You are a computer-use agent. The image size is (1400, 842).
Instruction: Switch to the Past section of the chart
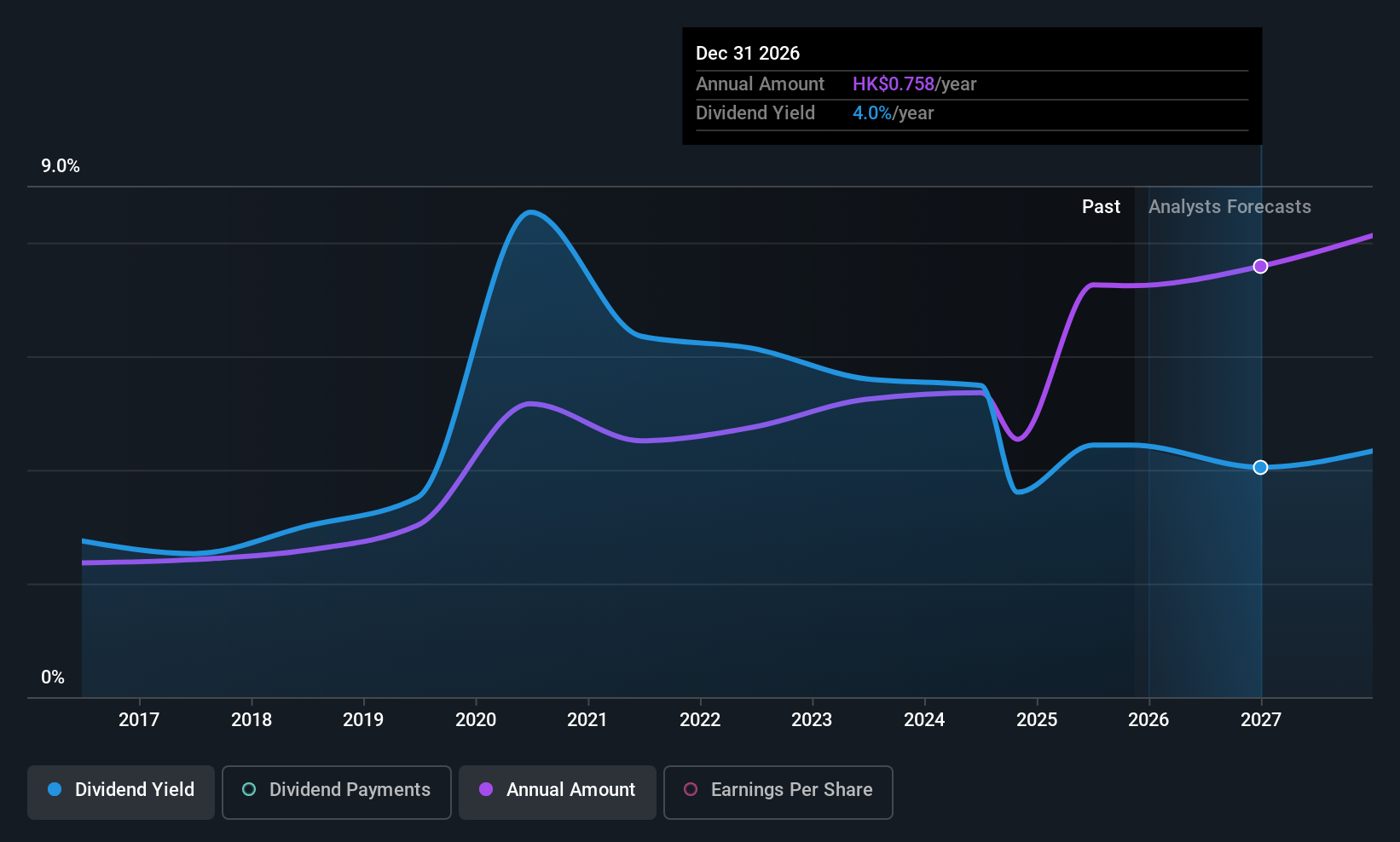click(1101, 206)
